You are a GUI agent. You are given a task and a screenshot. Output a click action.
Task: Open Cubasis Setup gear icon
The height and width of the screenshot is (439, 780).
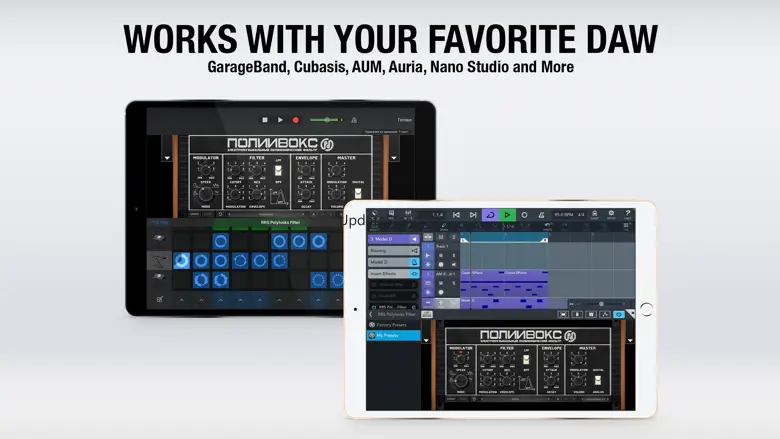[x=611, y=215]
